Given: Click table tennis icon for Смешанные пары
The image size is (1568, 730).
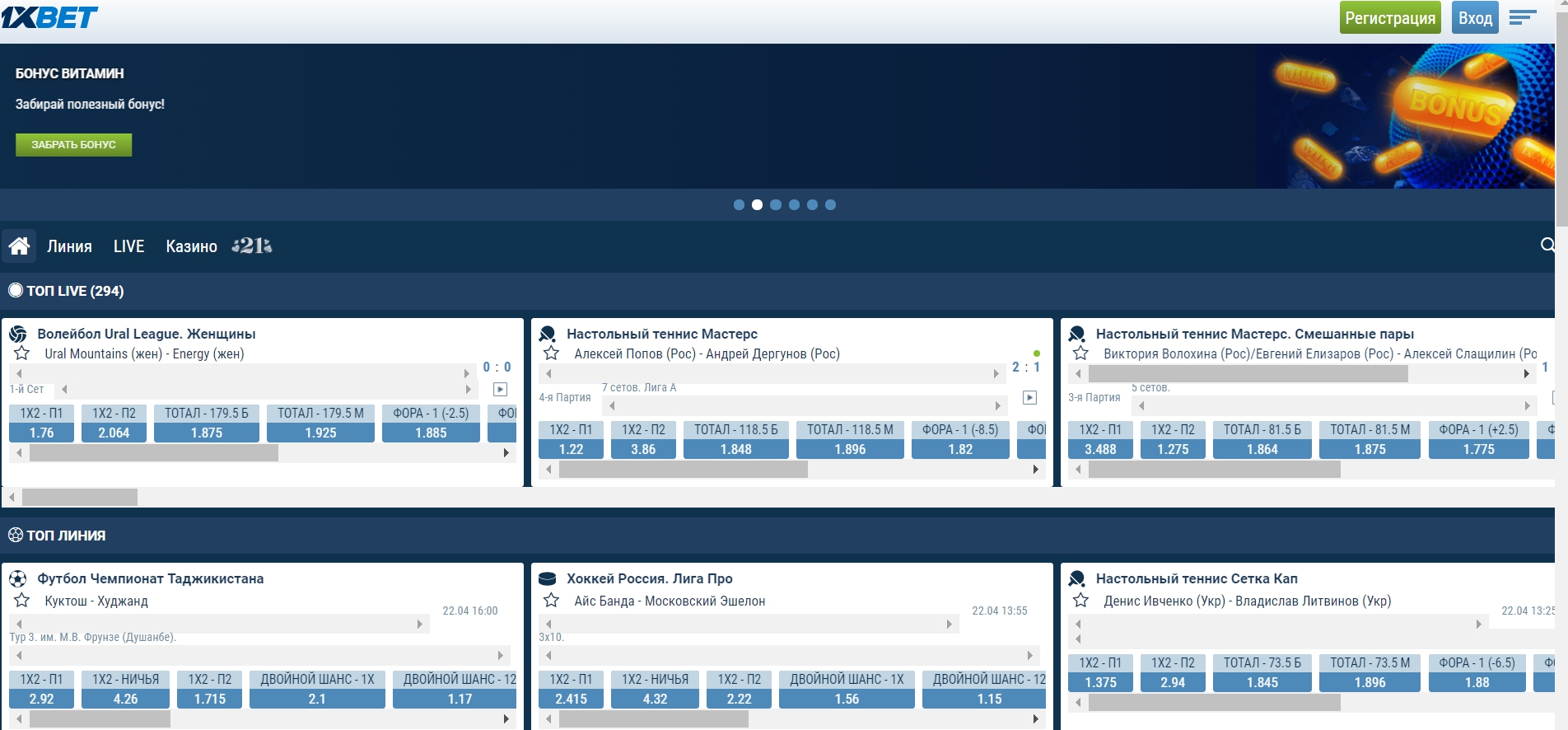Looking at the screenshot, I should click(1077, 334).
